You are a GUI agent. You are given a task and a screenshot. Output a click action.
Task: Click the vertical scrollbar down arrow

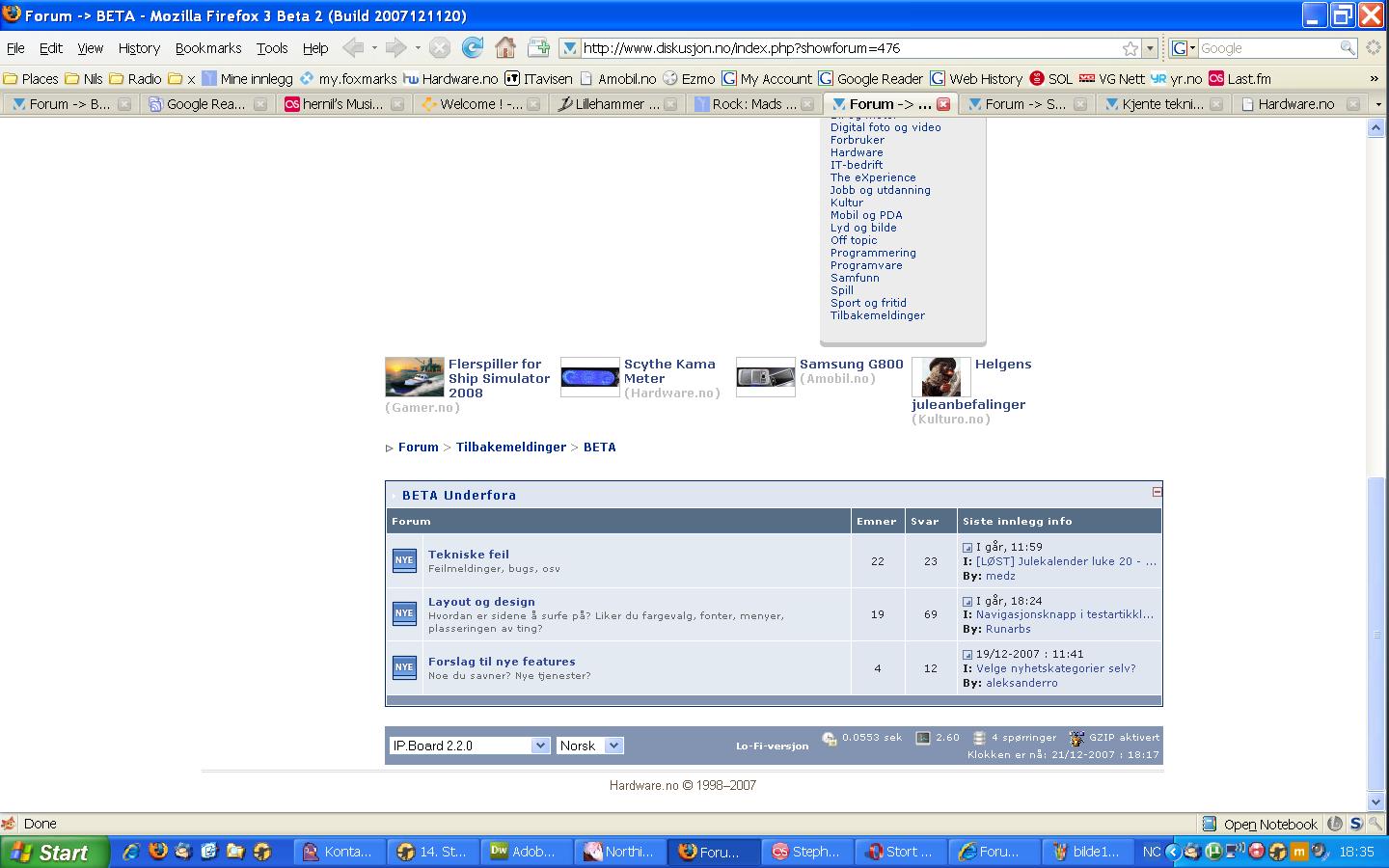pos(1376,801)
